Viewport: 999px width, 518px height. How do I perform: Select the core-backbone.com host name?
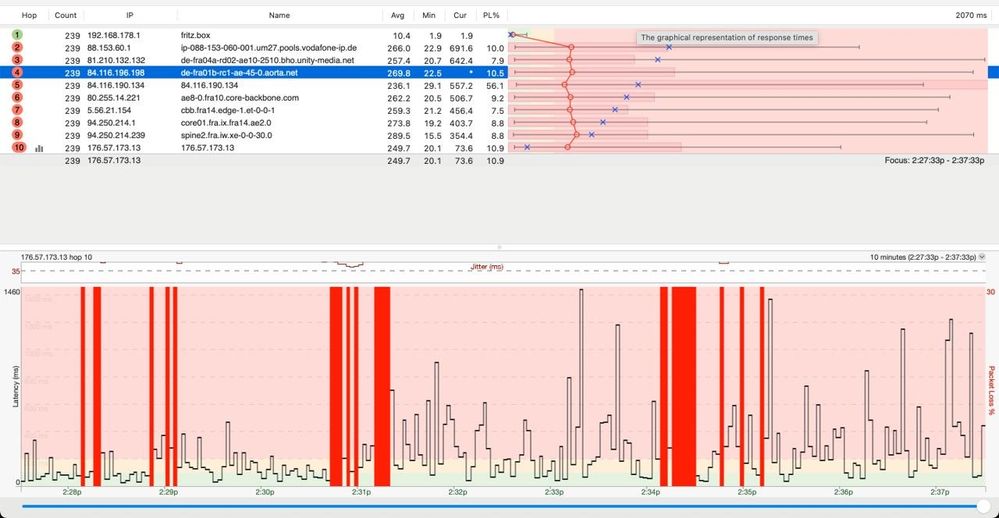point(240,98)
